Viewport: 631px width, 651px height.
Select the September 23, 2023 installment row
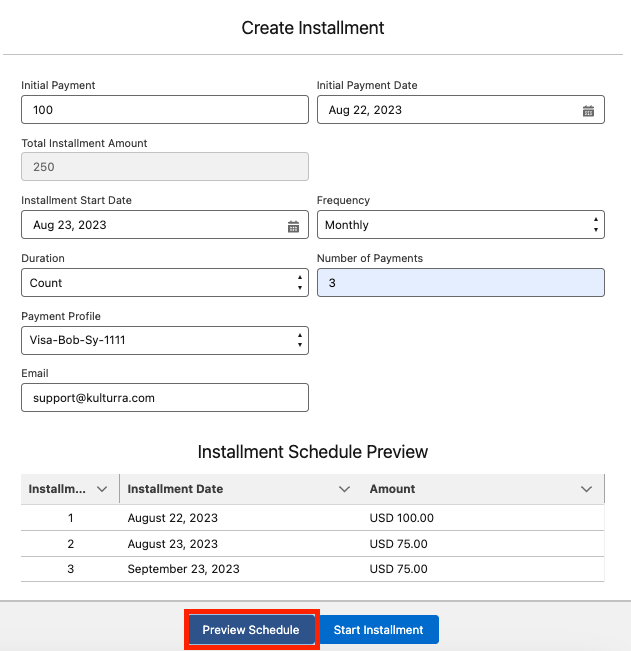coord(183,569)
